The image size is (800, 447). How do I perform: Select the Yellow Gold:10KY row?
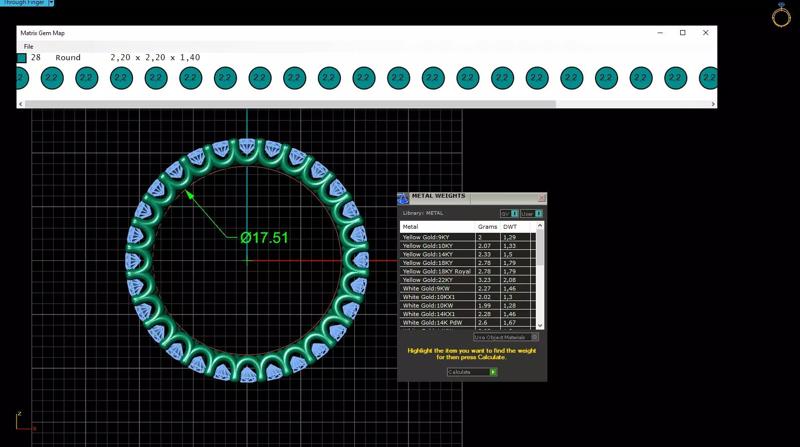coord(468,246)
